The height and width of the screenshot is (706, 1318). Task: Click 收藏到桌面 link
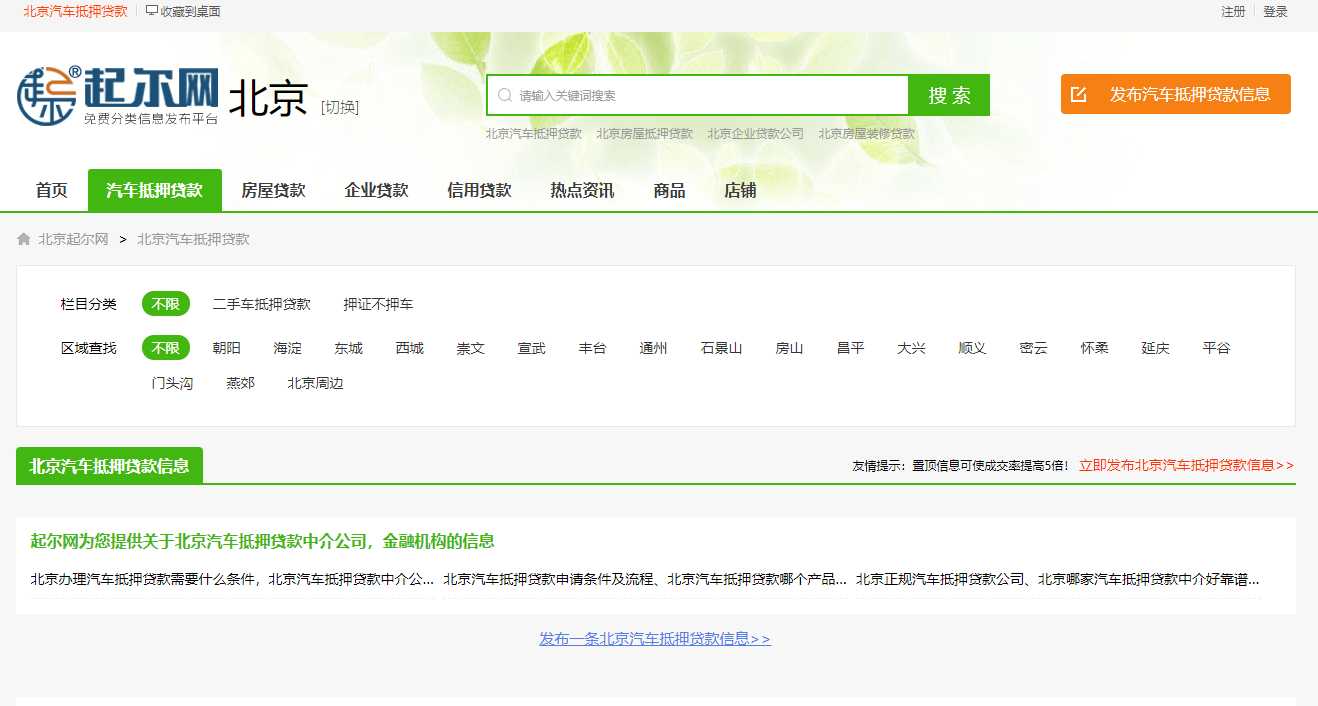(x=190, y=12)
